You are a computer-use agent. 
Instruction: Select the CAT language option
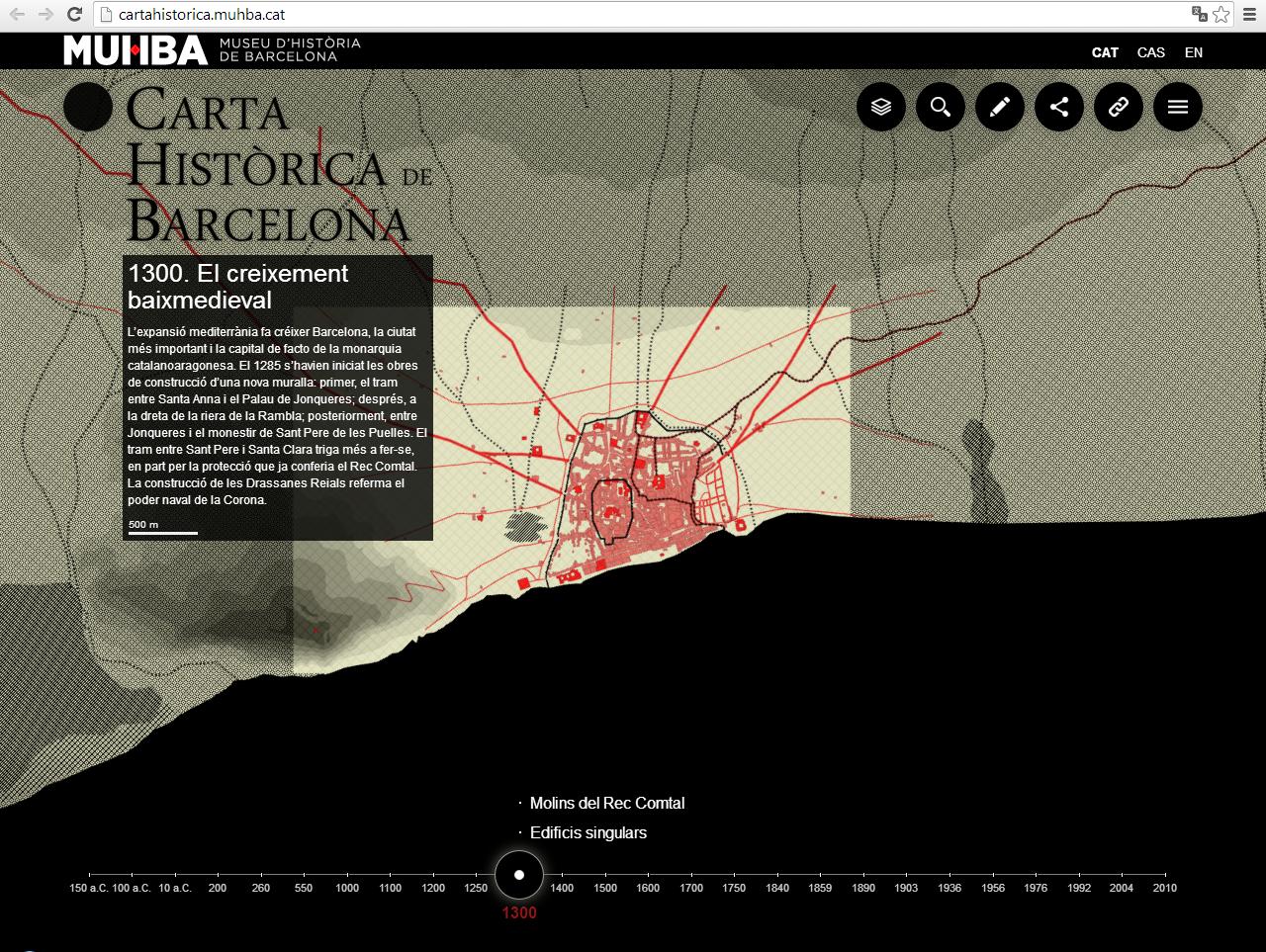pyautogui.click(x=1105, y=52)
